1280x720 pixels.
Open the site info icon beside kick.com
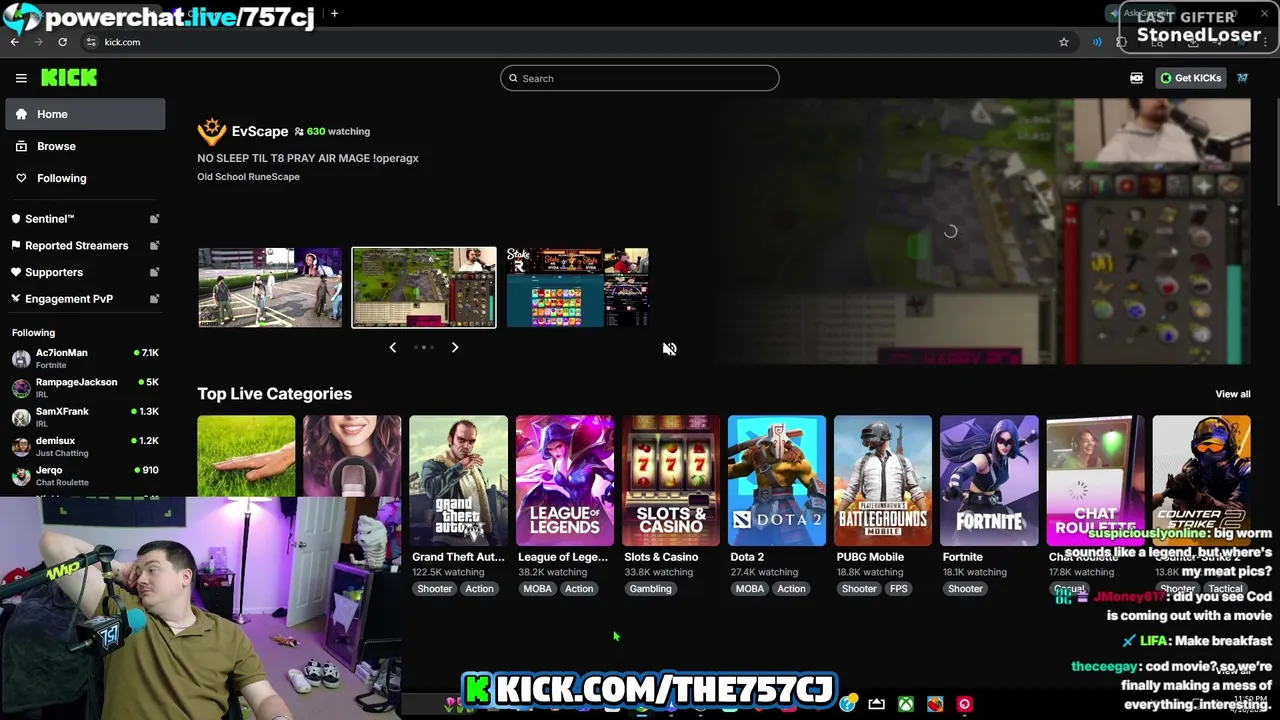pos(91,42)
